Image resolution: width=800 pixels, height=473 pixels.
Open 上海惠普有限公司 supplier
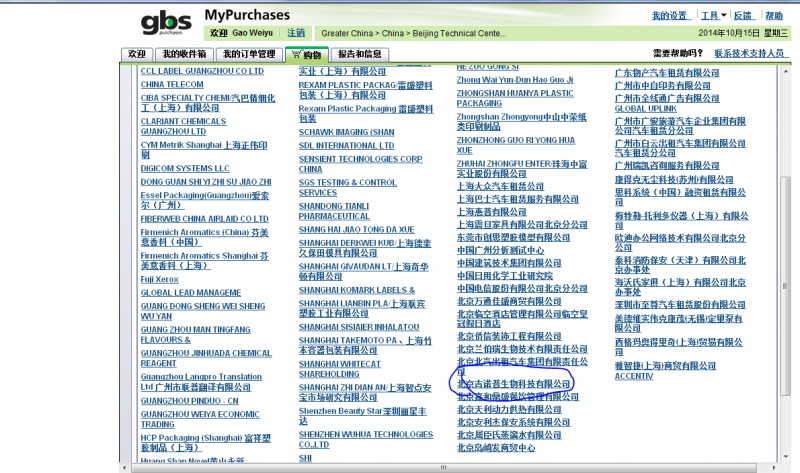point(491,212)
